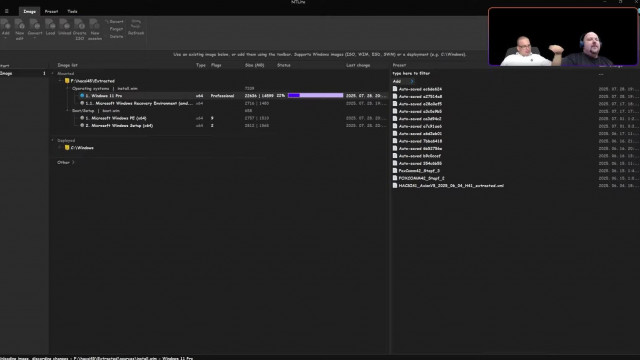Click the Forget toolbar button
Screen dimensions: 640x360
(x=116, y=29)
